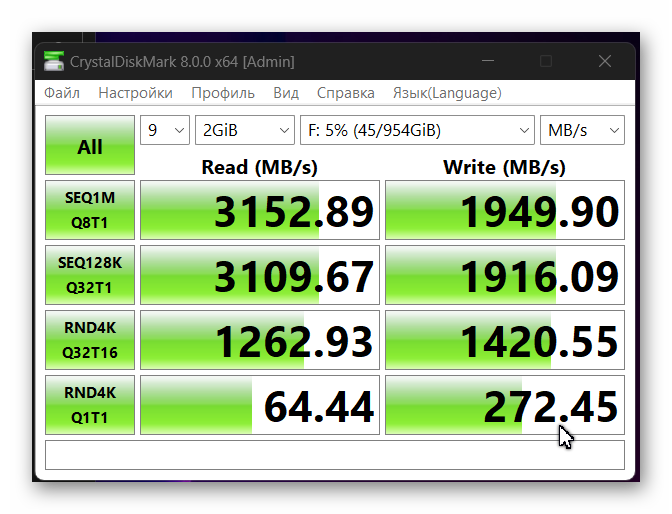Open the Профиль menu
672x514 pixels.
[223, 93]
